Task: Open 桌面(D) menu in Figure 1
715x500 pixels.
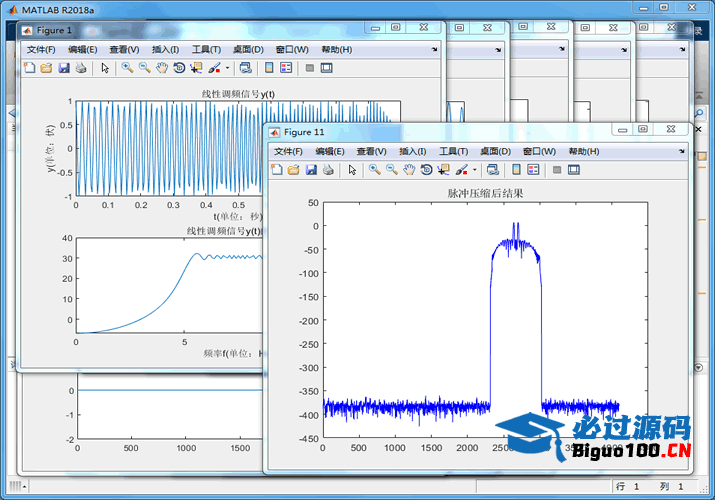Action: click(x=248, y=49)
